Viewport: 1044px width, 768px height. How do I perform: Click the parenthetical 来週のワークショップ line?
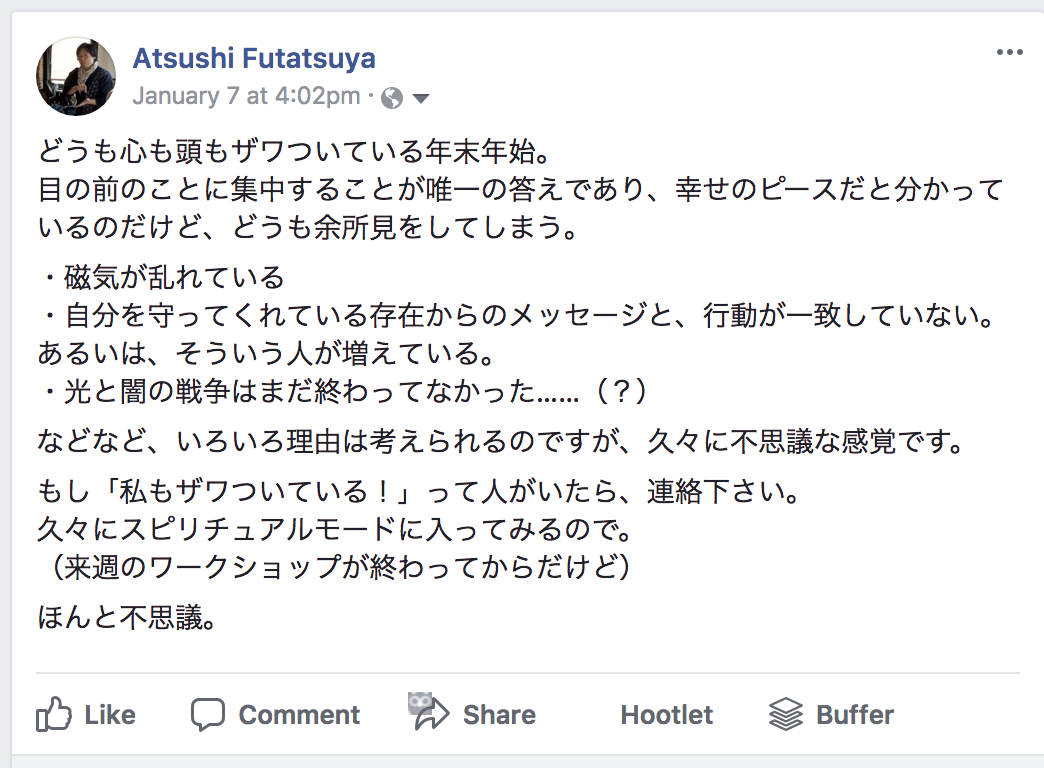tap(338, 567)
